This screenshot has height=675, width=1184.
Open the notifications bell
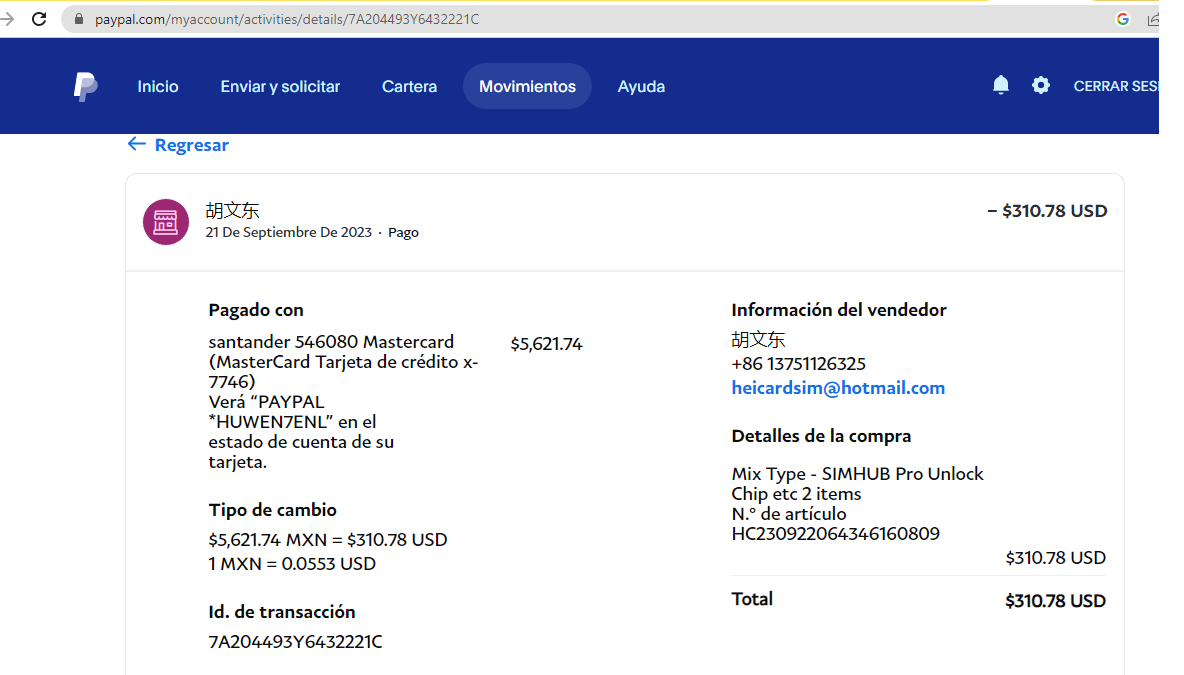pos(1001,85)
